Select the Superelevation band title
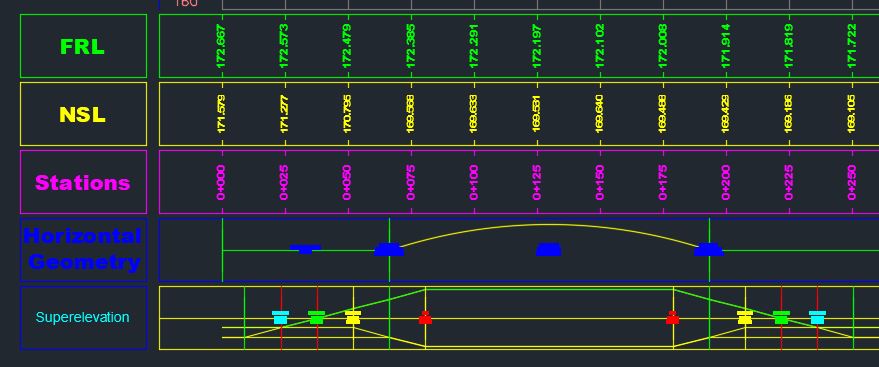Image resolution: width=879 pixels, height=367 pixels. [x=82, y=317]
